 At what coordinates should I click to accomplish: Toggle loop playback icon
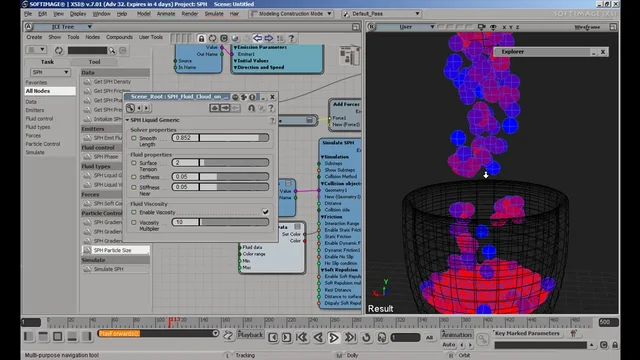[x=367, y=338]
